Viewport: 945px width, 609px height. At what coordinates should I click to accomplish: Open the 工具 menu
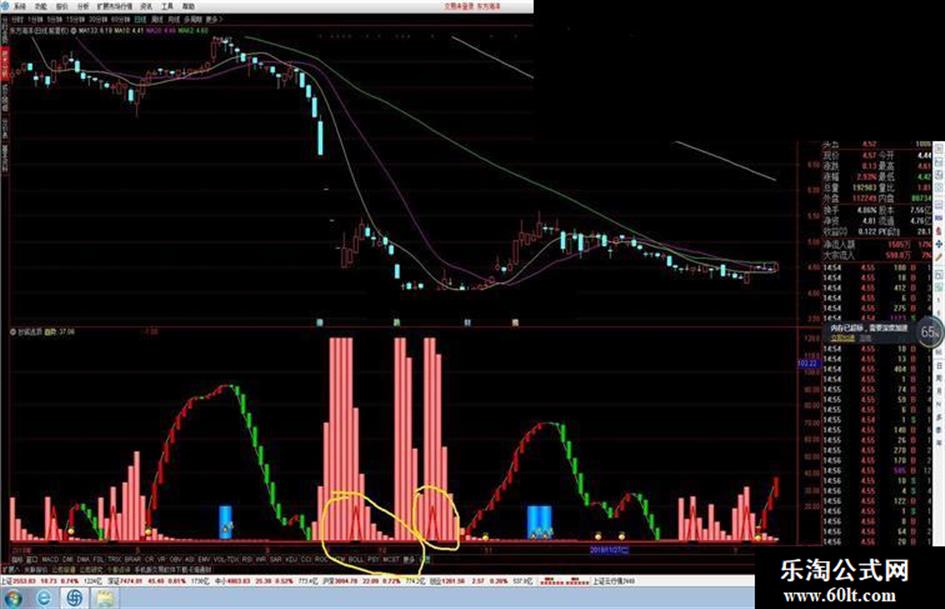(x=168, y=7)
